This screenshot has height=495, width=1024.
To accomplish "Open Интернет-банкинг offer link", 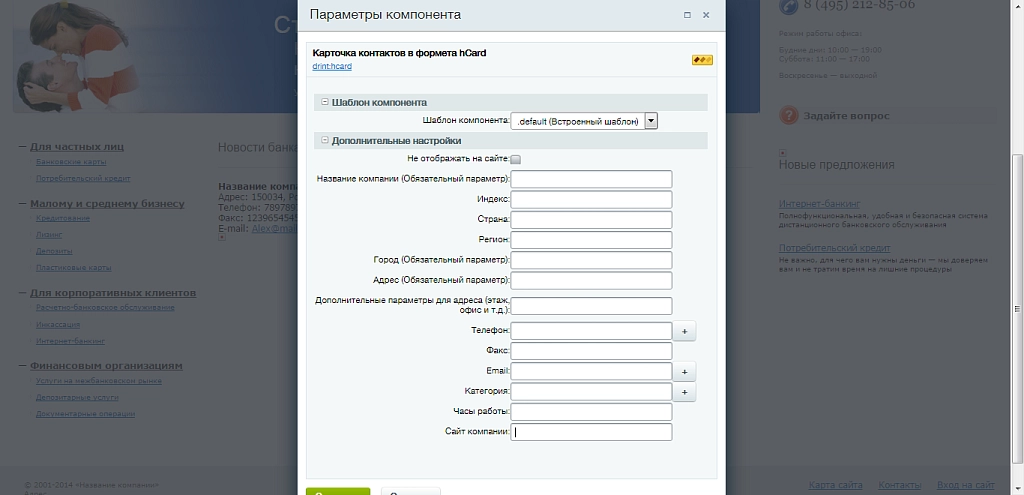I will pos(819,204).
